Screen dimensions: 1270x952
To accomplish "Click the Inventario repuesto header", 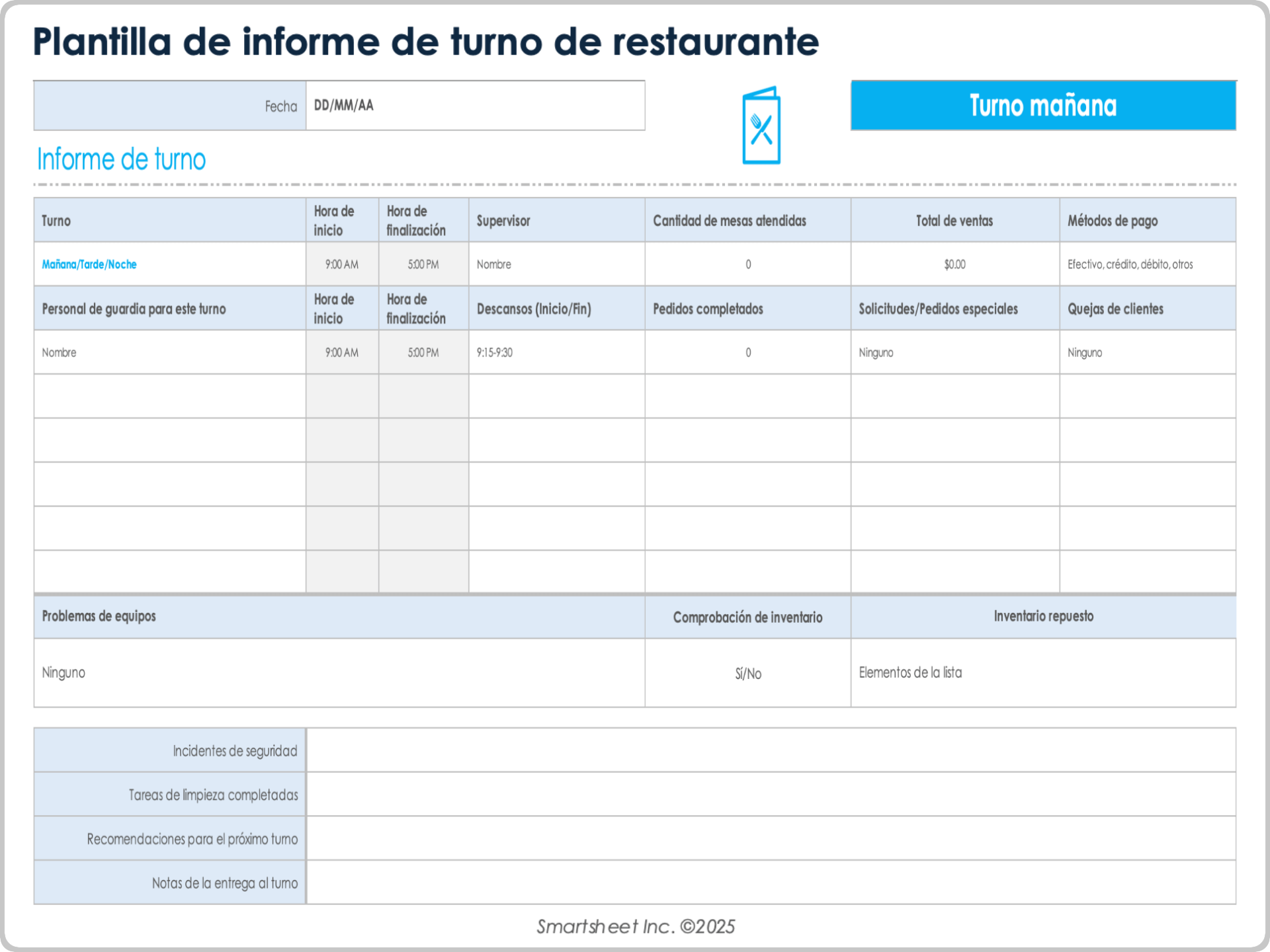I will [x=1043, y=616].
